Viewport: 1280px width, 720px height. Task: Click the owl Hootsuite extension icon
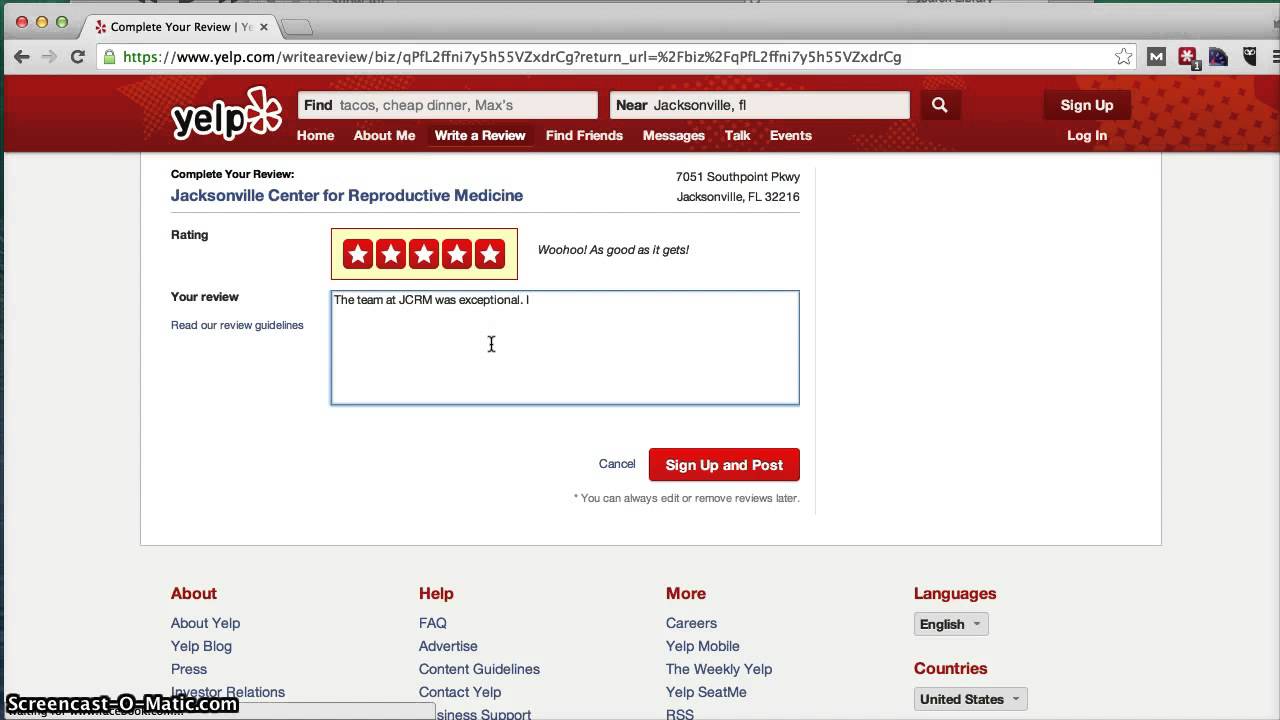pos(1250,57)
